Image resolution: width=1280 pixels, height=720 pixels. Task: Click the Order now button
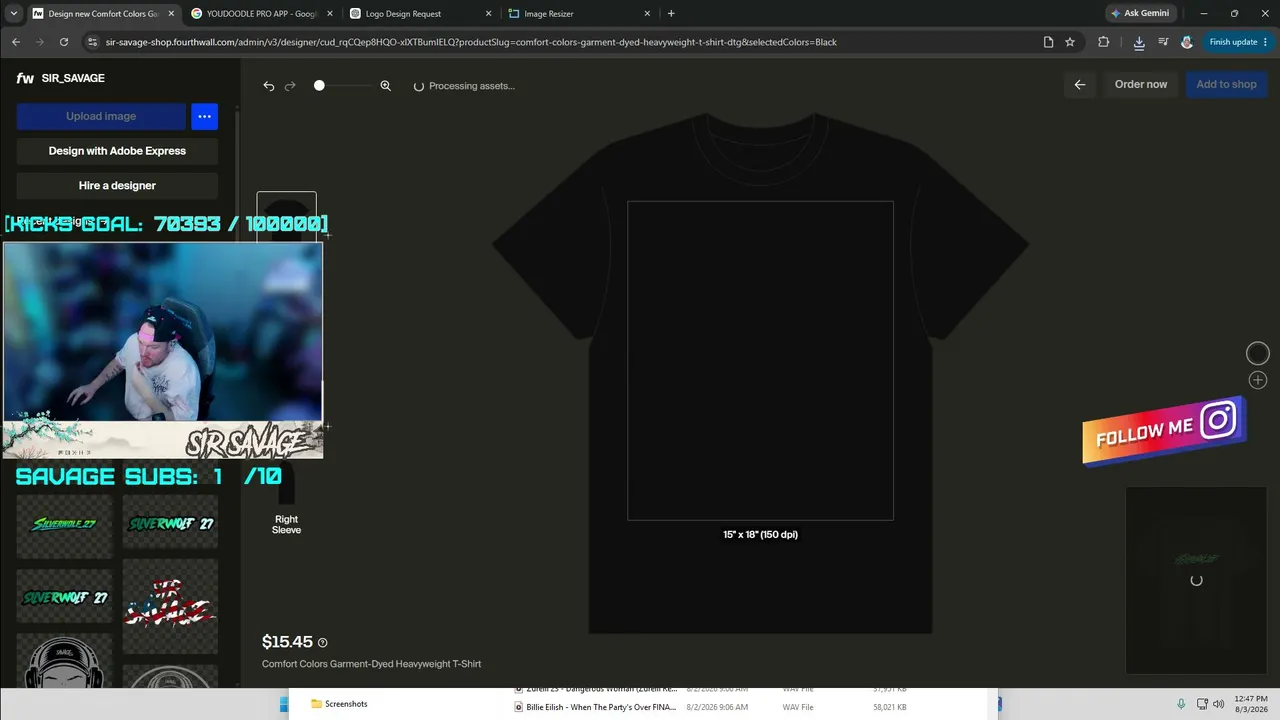pos(1141,84)
